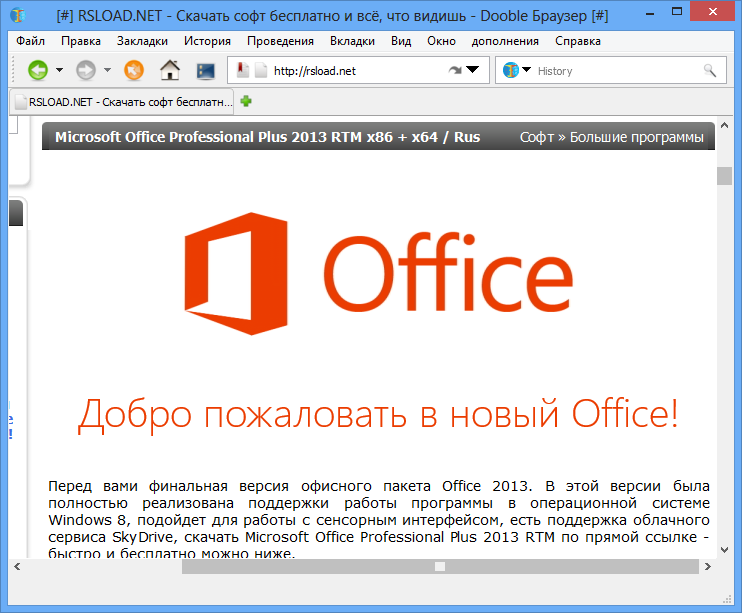Open the Большие программы category link

[x=636, y=137]
